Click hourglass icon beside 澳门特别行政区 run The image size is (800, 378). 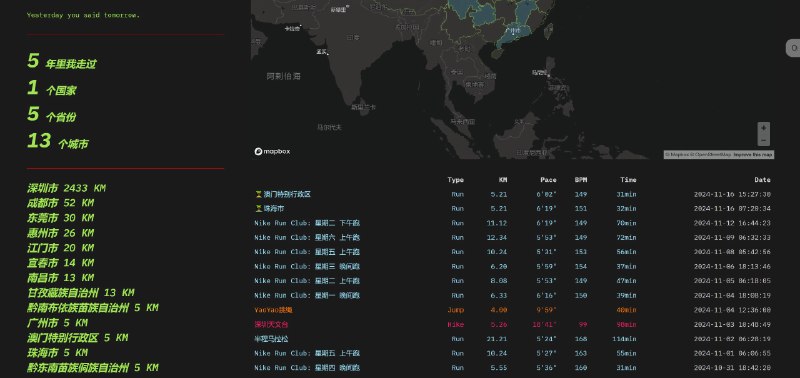[258, 194]
